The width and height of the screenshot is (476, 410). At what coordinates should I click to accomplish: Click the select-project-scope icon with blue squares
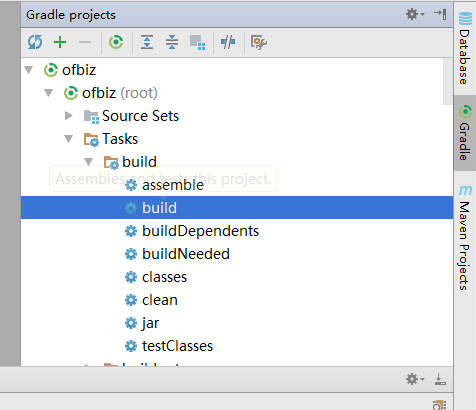coord(197,43)
